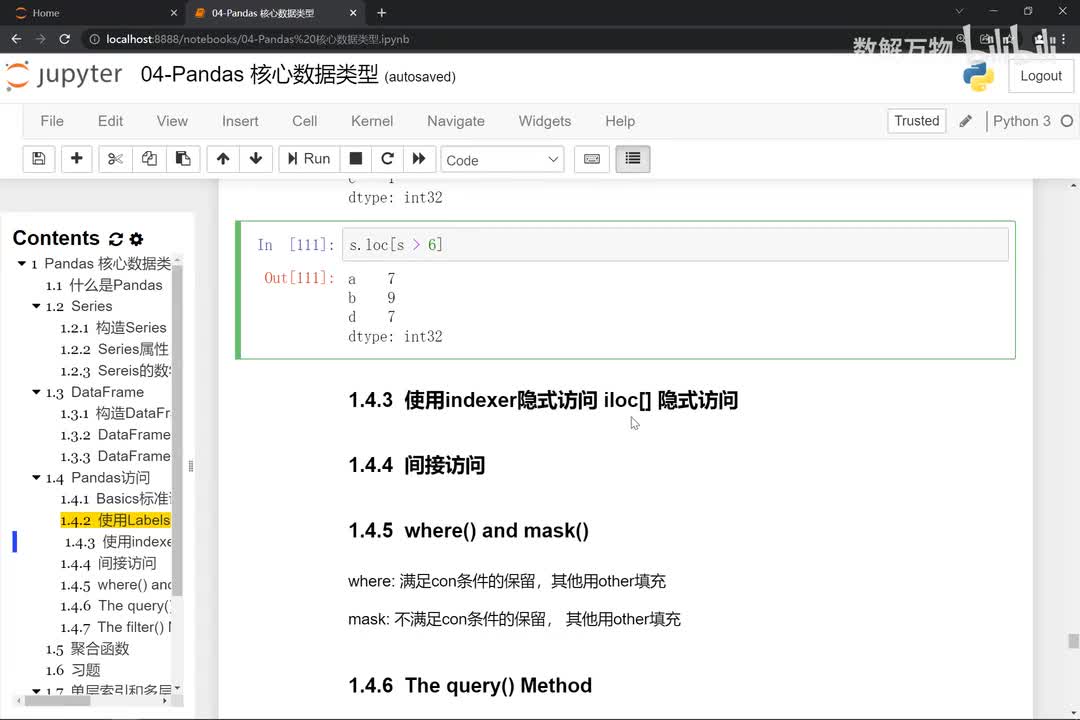Click the site information icon in the address bar
Screen dimensions: 1080x720
coord(94,39)
